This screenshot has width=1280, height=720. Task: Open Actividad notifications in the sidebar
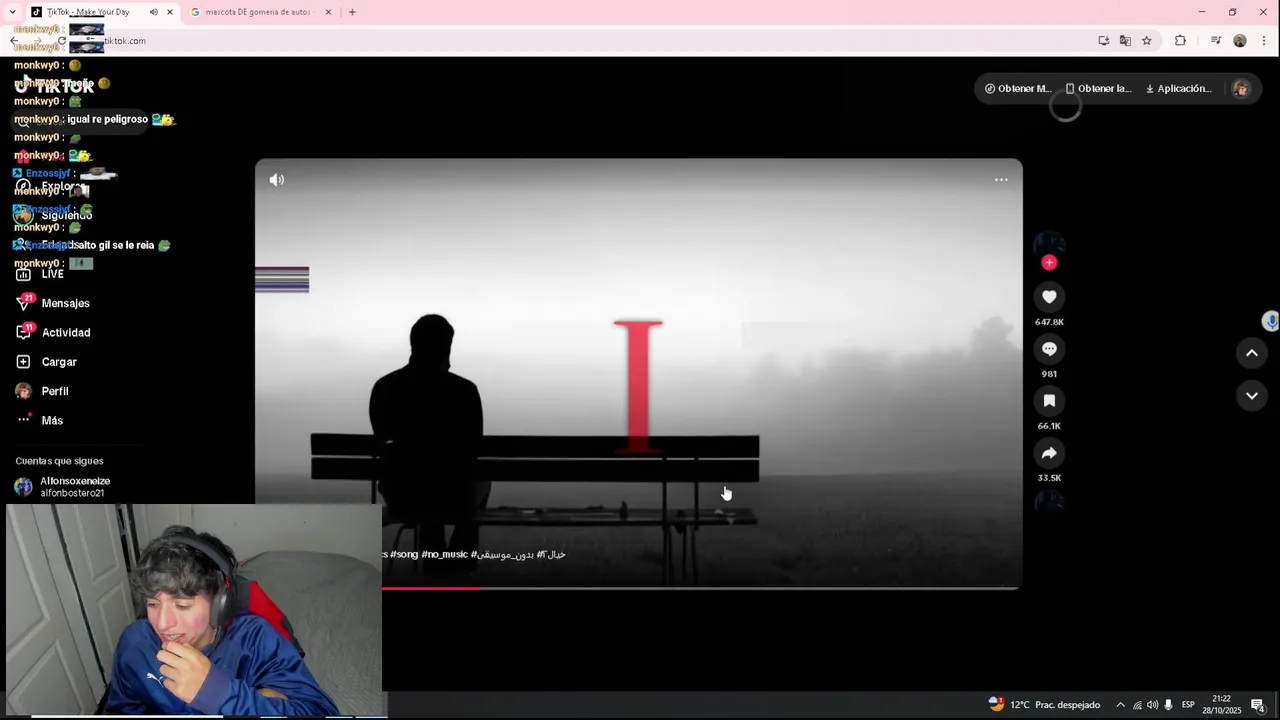(53, 332)
